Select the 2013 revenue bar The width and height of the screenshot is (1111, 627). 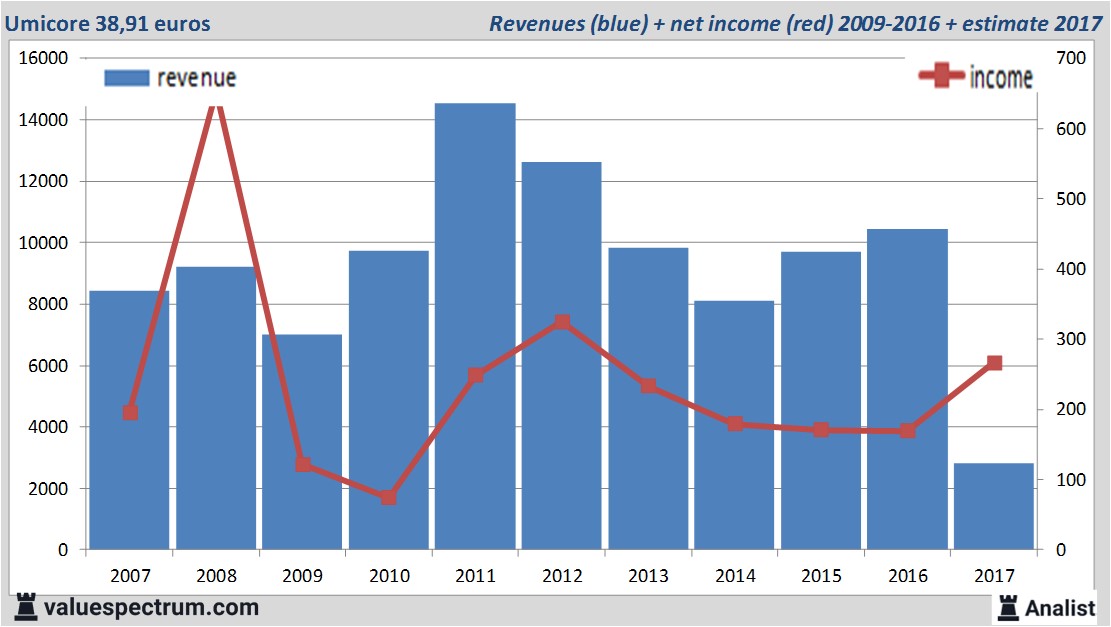point(648,398)
